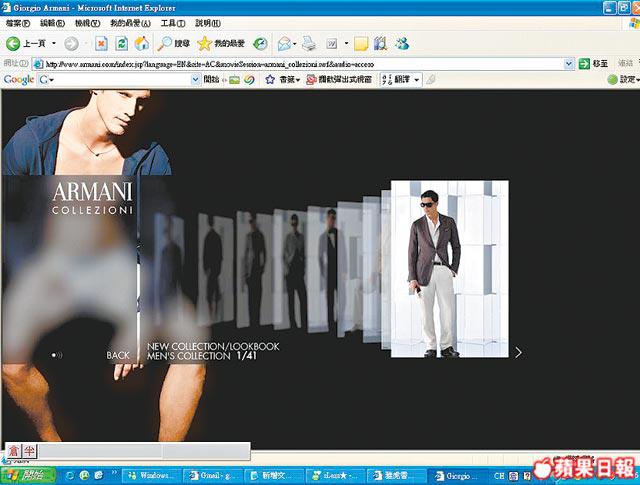Open the History clock icon
This screenshot has height=485, width=640.
click(260, 43)
